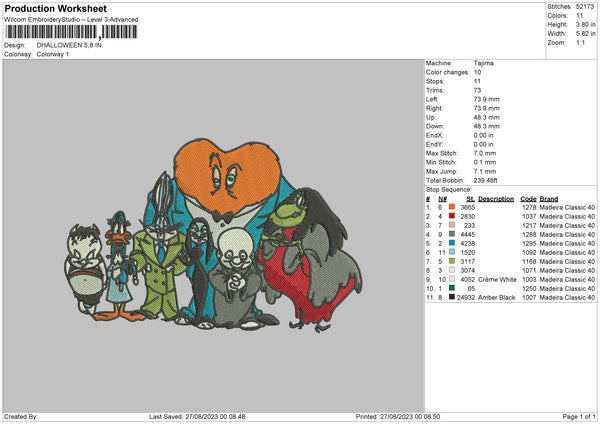The width and height of the screenshot is (600, 424).
Task: Click the barcode under the worksheet title
Action: (x=72, y=32)
